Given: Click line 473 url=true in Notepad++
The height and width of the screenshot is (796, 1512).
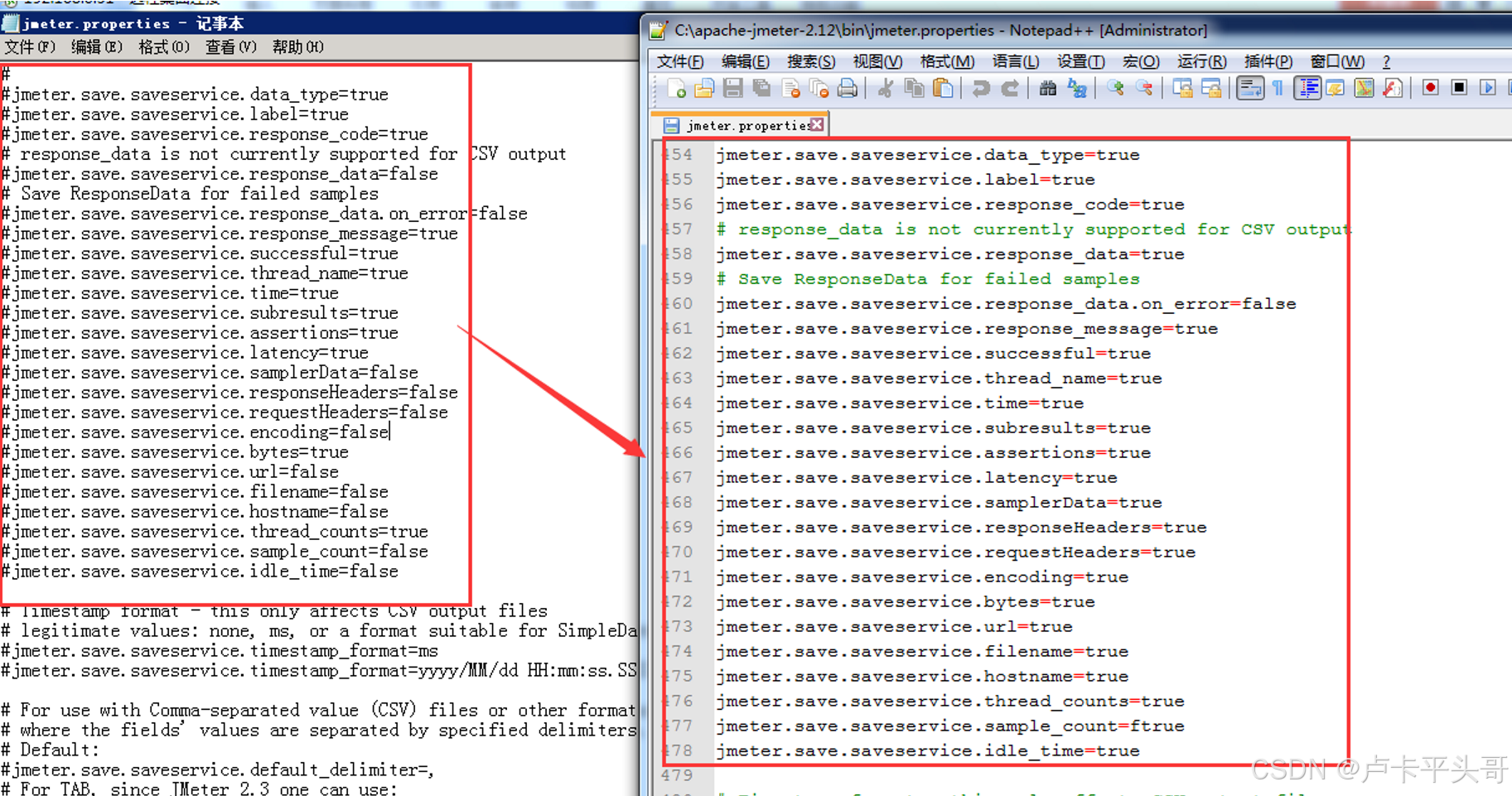Looking at the screenshot, I should (894, 627).
